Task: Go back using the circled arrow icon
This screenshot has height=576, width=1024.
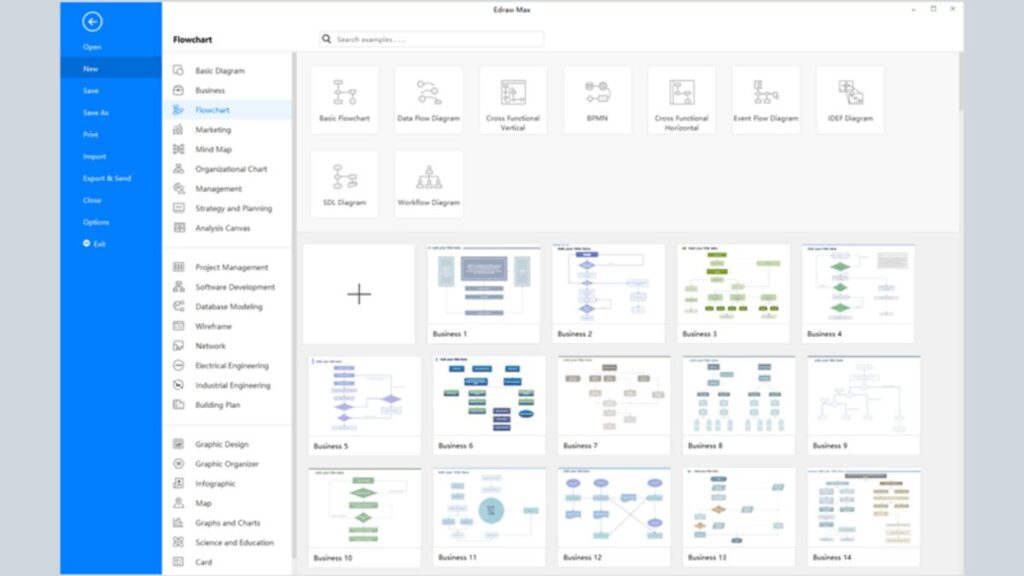Action: (92, 22)
